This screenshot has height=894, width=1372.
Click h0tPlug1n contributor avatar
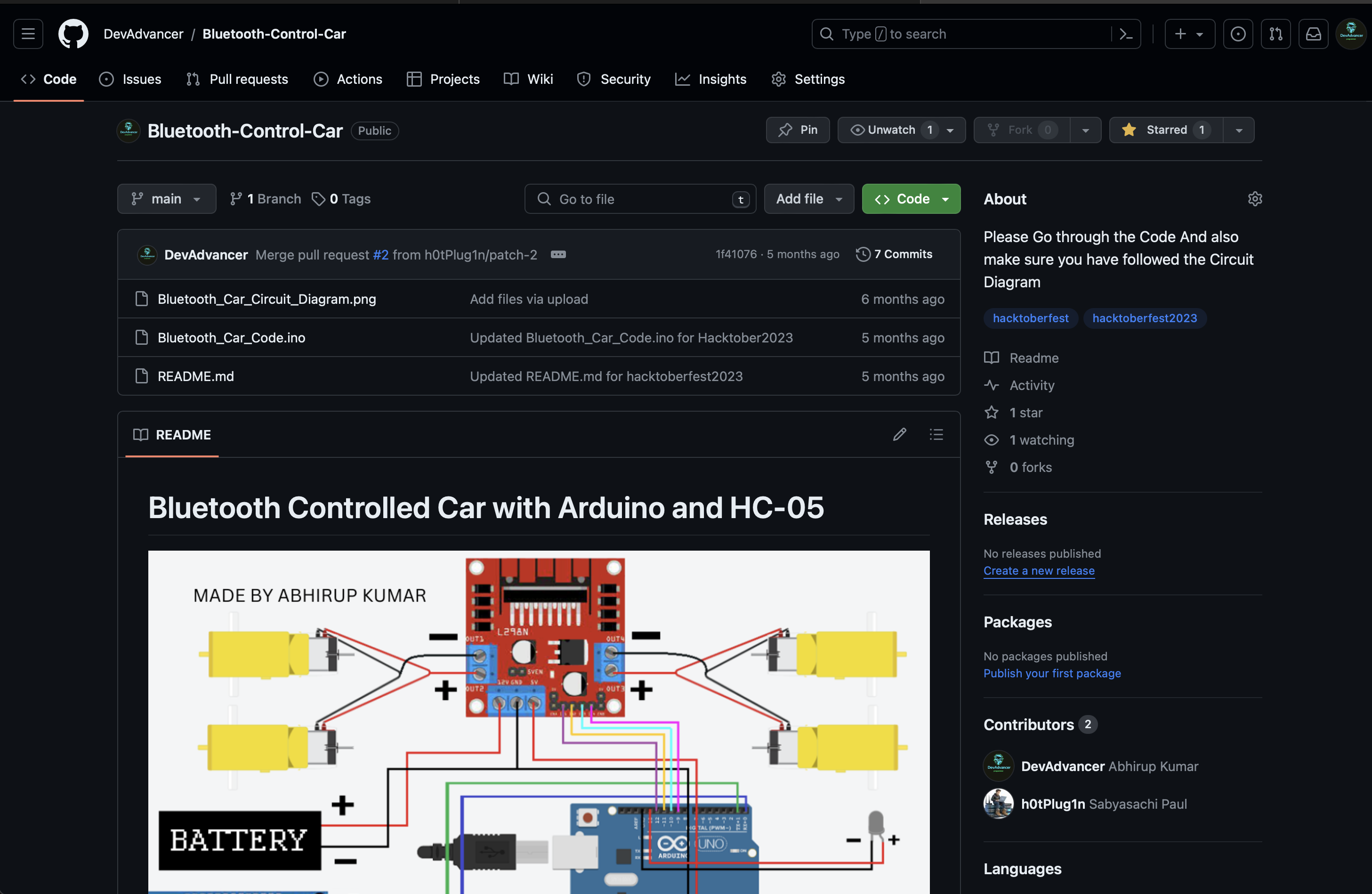pos(999,804)
